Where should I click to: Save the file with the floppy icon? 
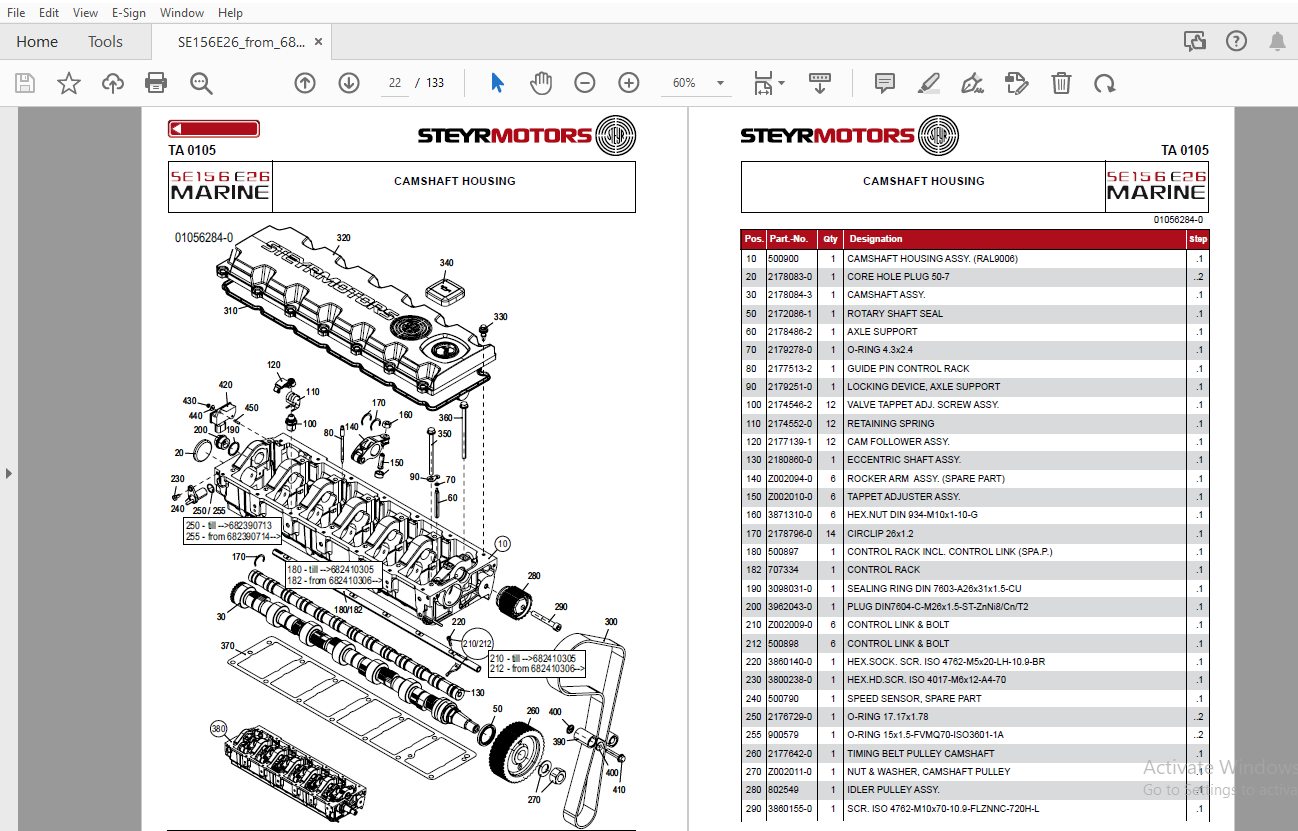tap(25, 83)
